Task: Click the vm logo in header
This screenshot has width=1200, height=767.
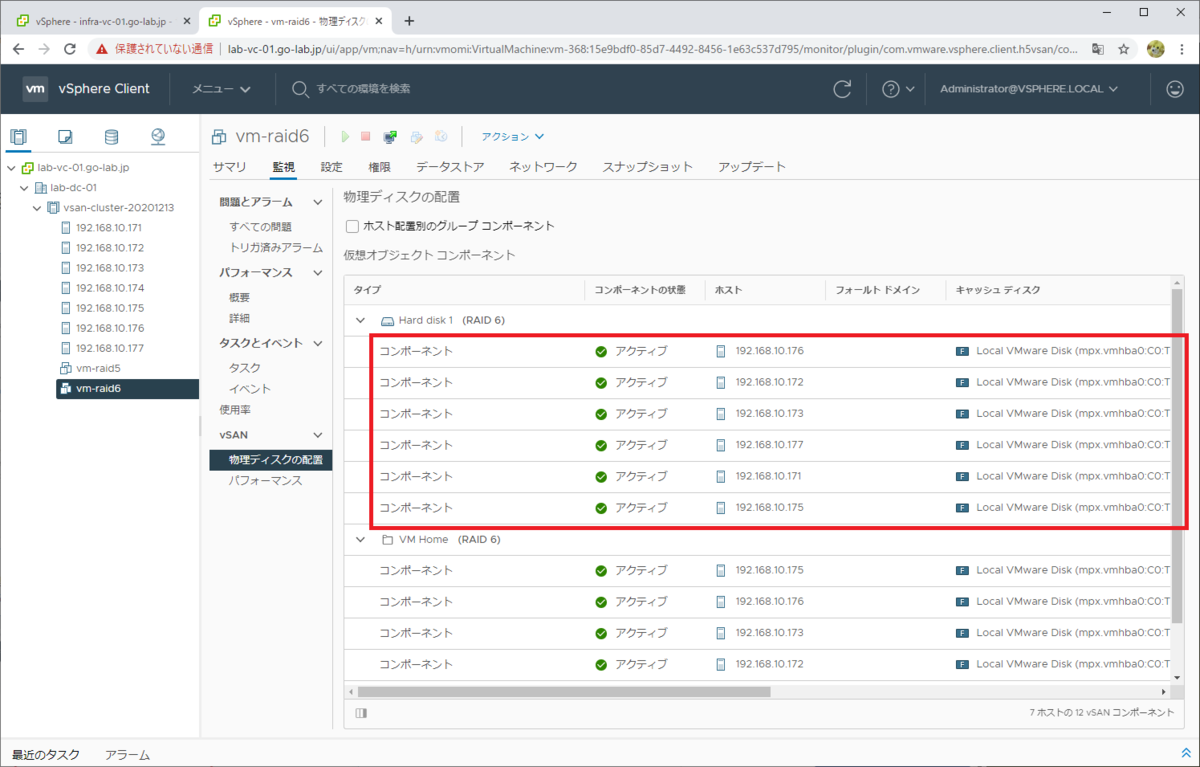Action: [35, 89]
